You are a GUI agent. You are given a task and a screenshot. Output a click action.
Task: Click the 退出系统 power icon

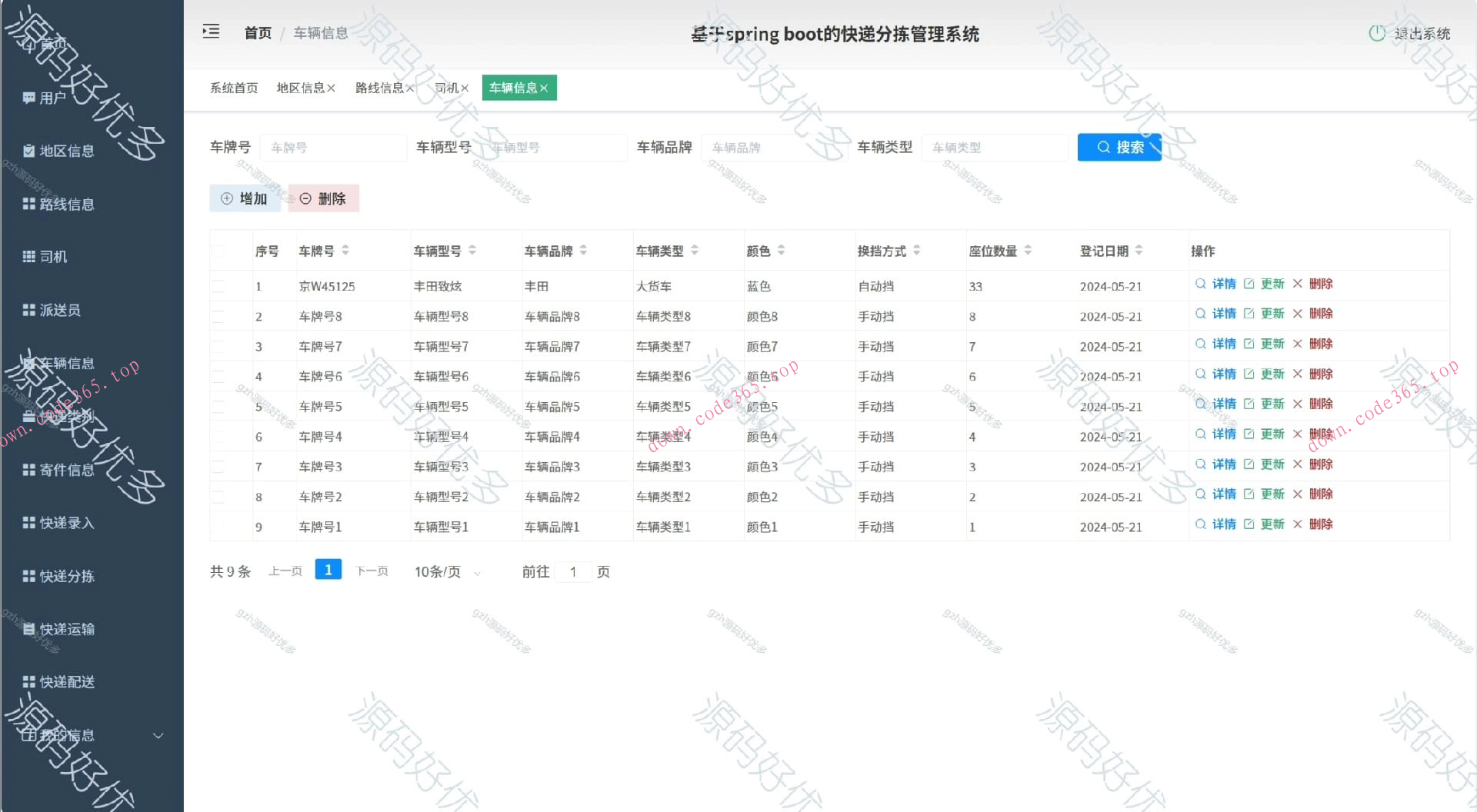pos(1376,33)
